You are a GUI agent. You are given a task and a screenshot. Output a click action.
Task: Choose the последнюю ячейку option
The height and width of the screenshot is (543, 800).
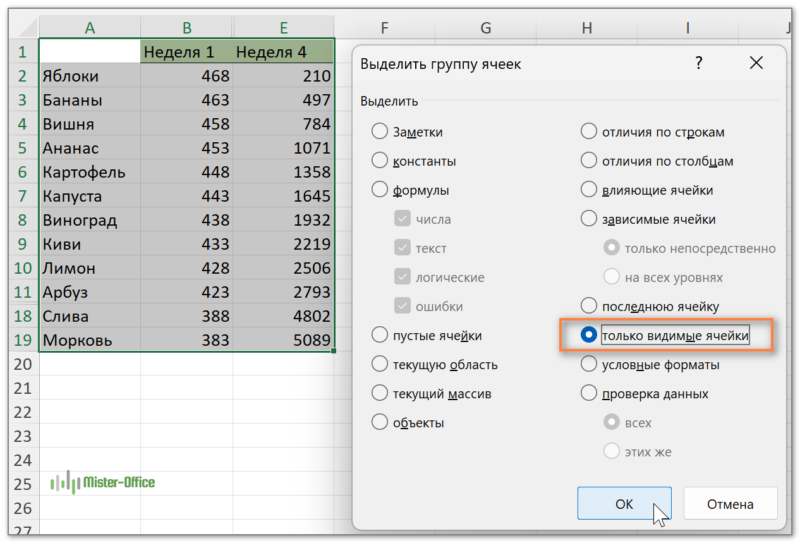(589, 306)
